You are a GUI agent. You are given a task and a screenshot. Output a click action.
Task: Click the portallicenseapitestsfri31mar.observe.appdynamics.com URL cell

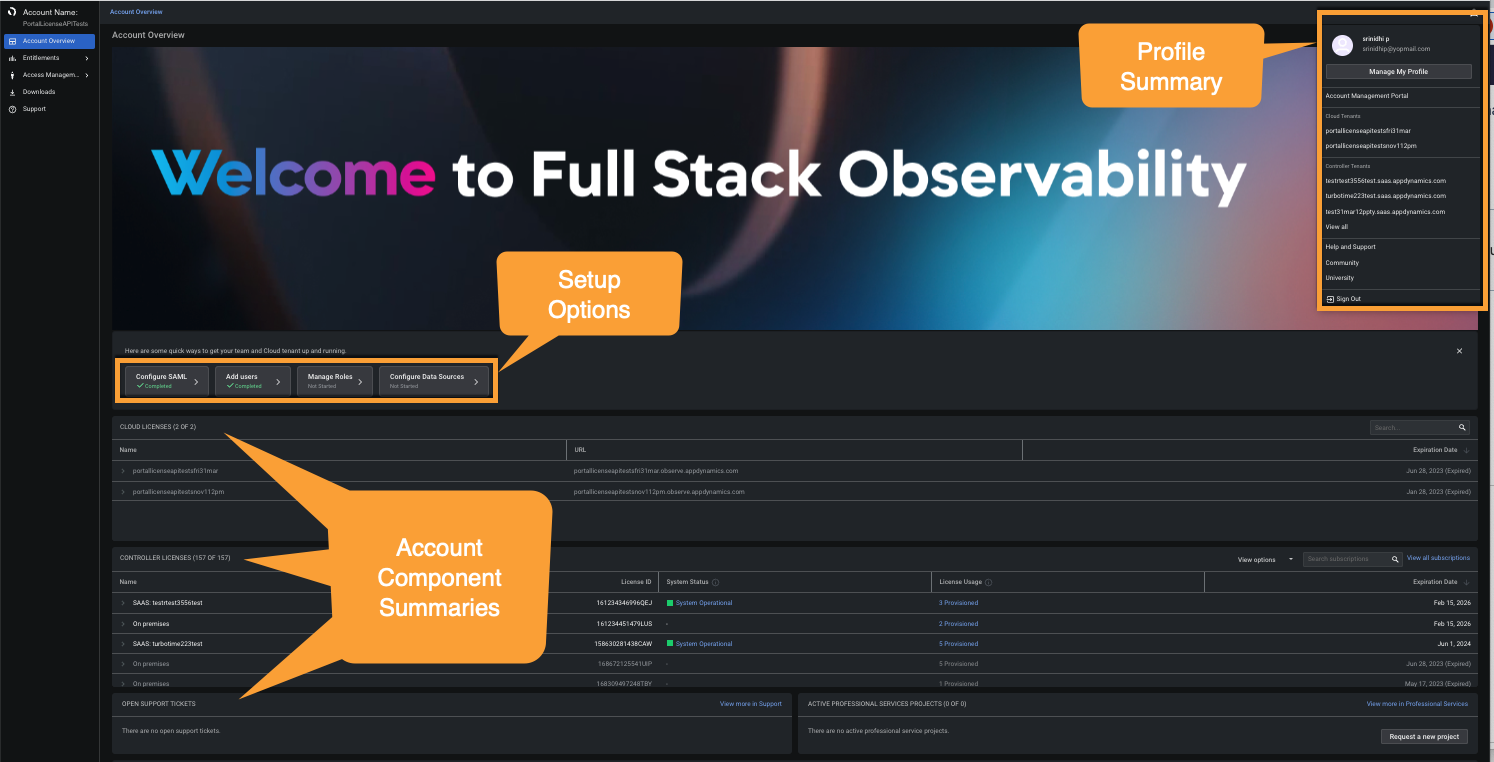pyautogui.click(x=656, y=471)
